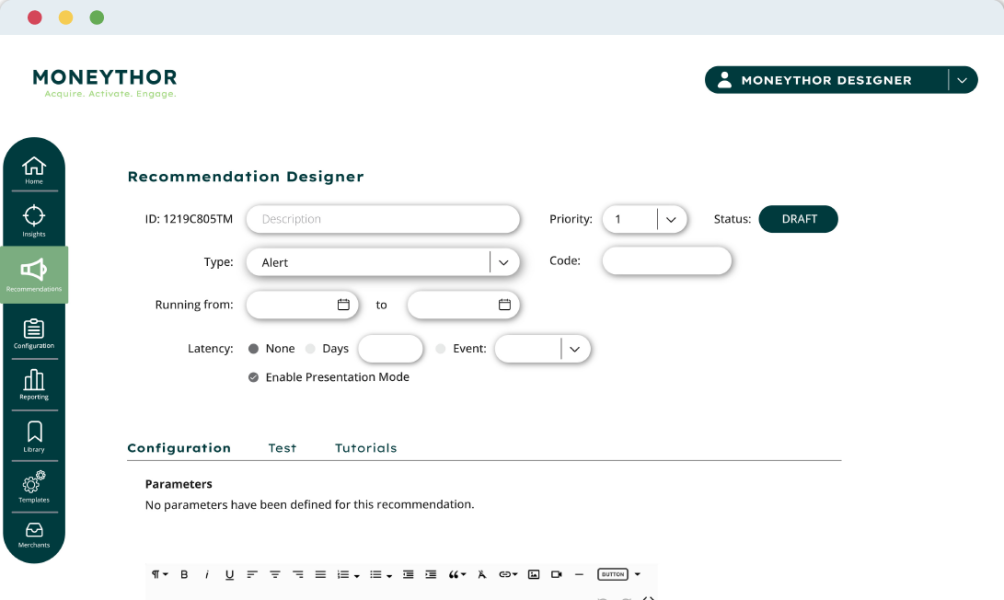Select the Days latency option
The image size is (1004, 600).
coord(311,349)
